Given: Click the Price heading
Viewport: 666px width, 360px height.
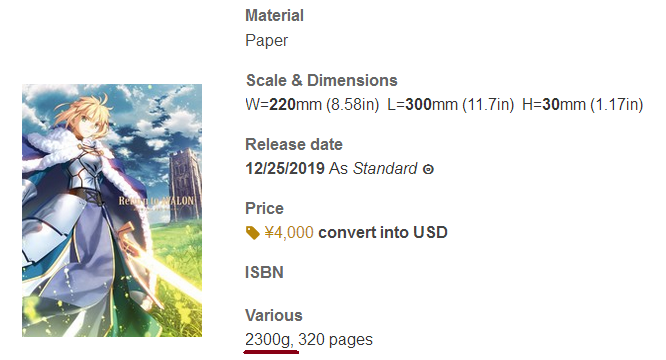Looking at the screenshot, I should [x=264, y=208].
